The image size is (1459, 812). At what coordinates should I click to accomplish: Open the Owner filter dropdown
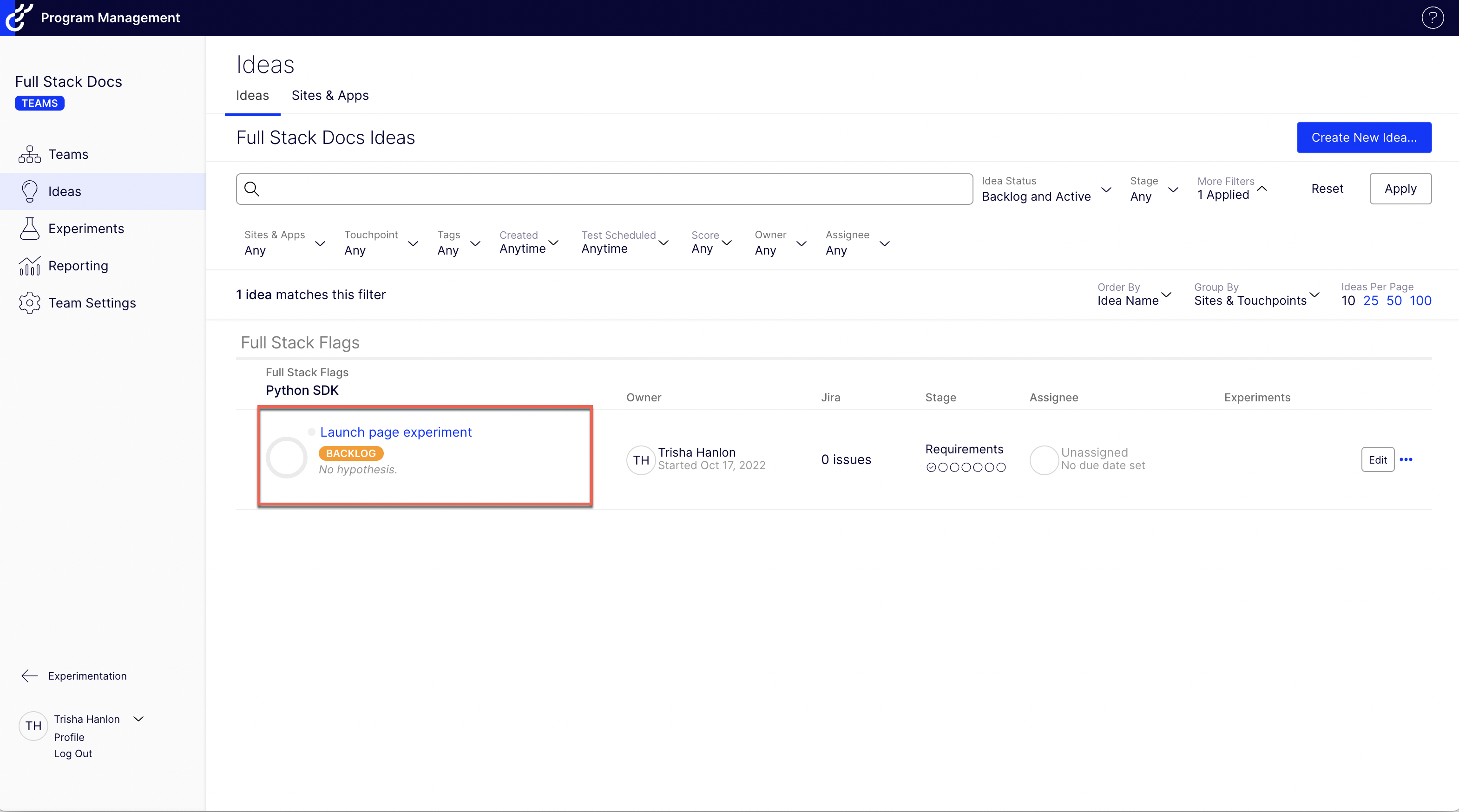781,243
